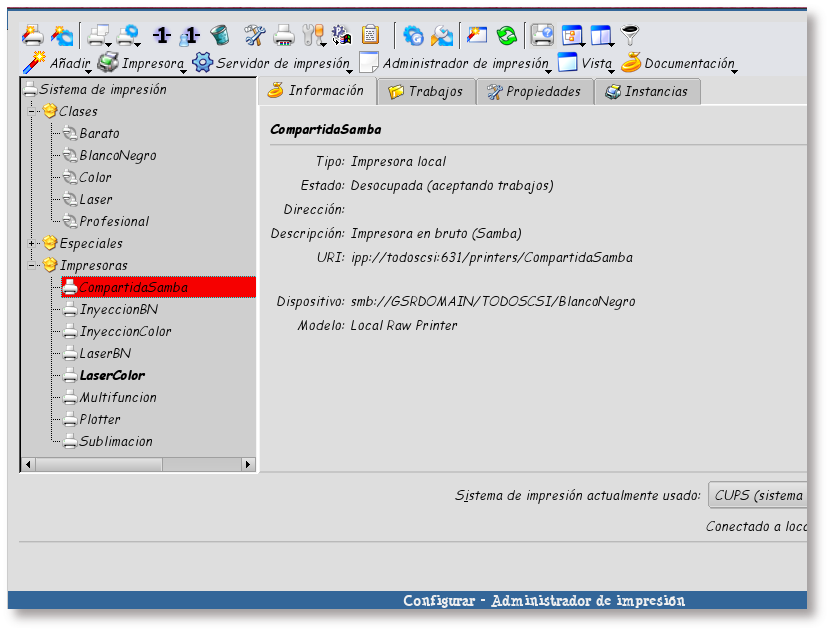Click the Plotter printer icon in tree
Viewport: 830px width, 632px height.
coord(70,420)
